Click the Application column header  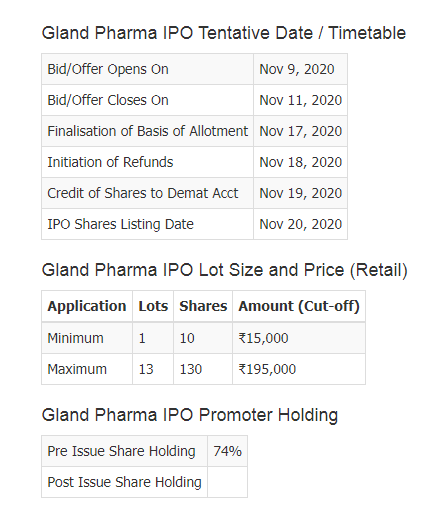pyautogui.click(x=87, y=306)
